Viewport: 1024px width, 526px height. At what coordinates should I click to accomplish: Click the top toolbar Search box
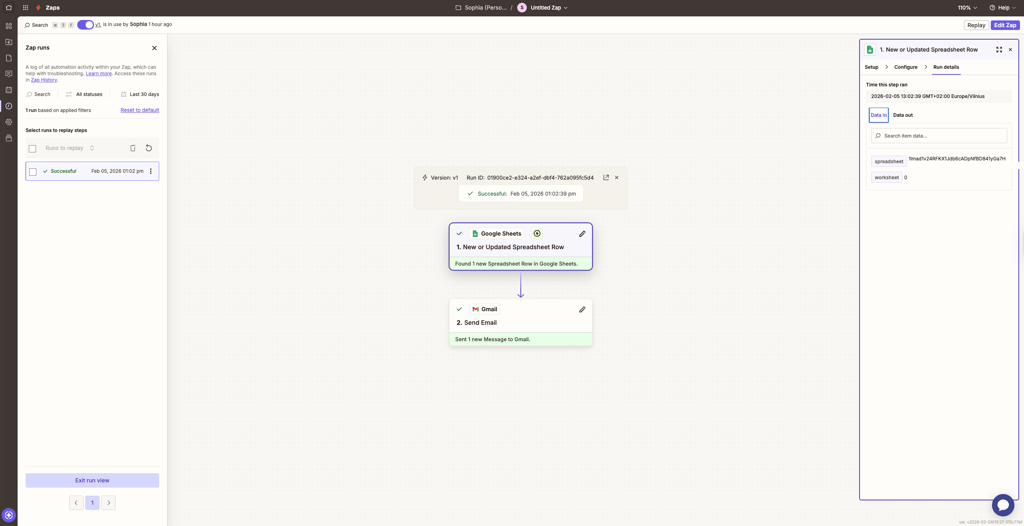pos(36,25)
